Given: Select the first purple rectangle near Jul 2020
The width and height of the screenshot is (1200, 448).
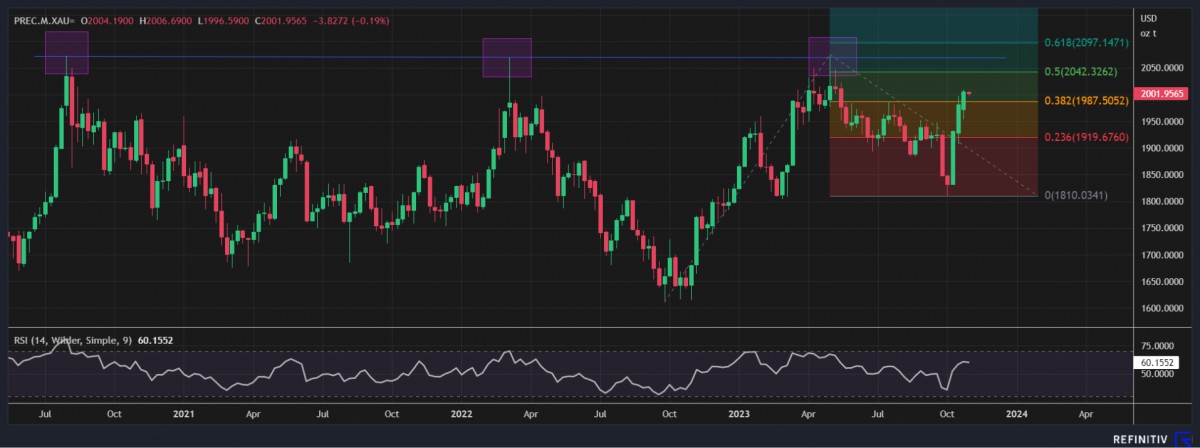Looking at the screenshot, I should coord(66,52).
